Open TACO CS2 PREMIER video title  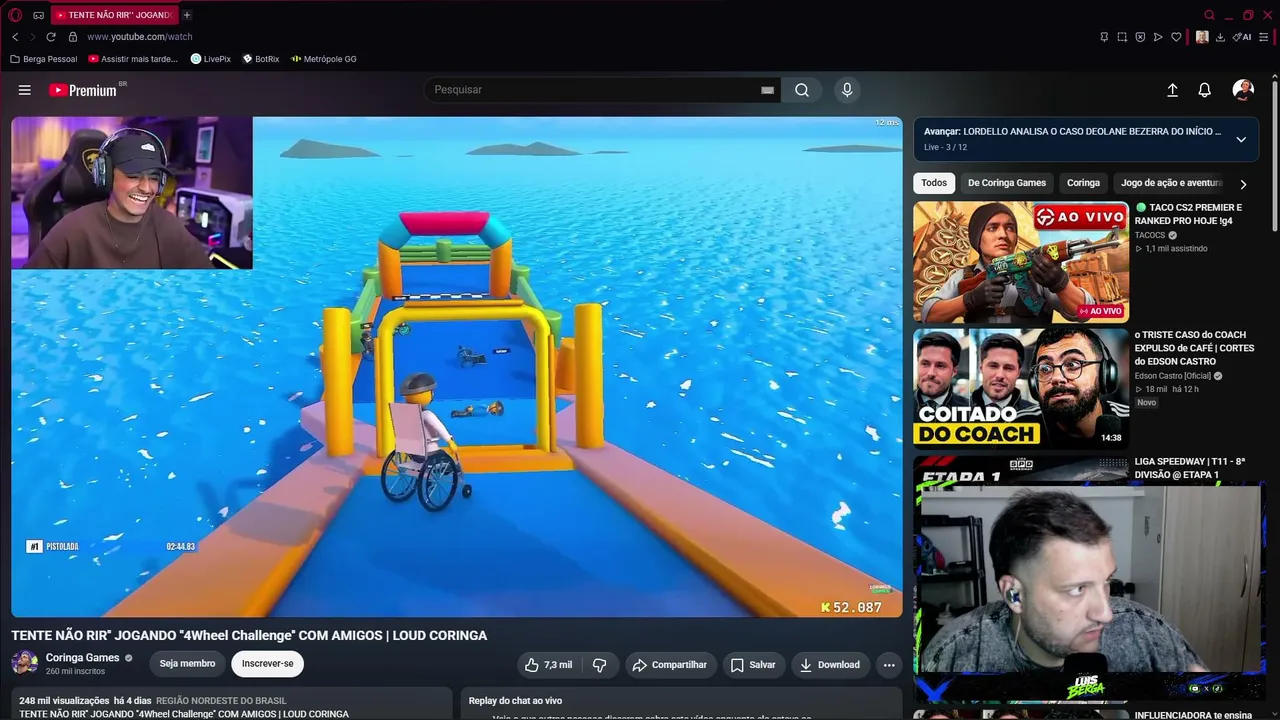(x=1188, y=214)
